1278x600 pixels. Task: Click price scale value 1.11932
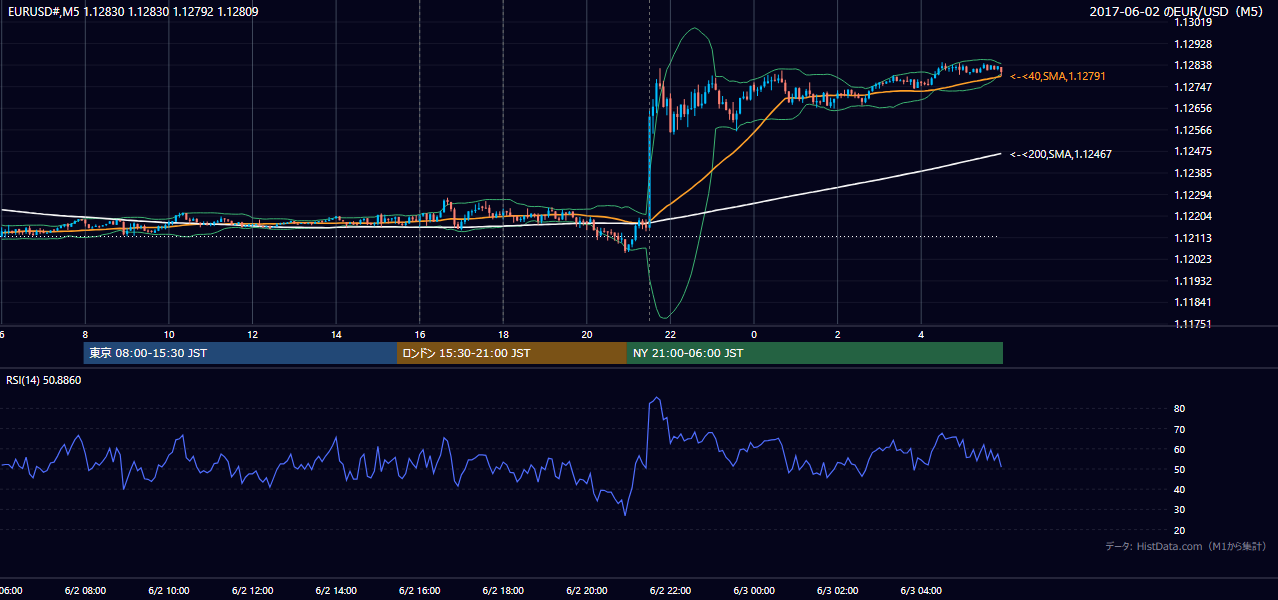coord(1192,281)
